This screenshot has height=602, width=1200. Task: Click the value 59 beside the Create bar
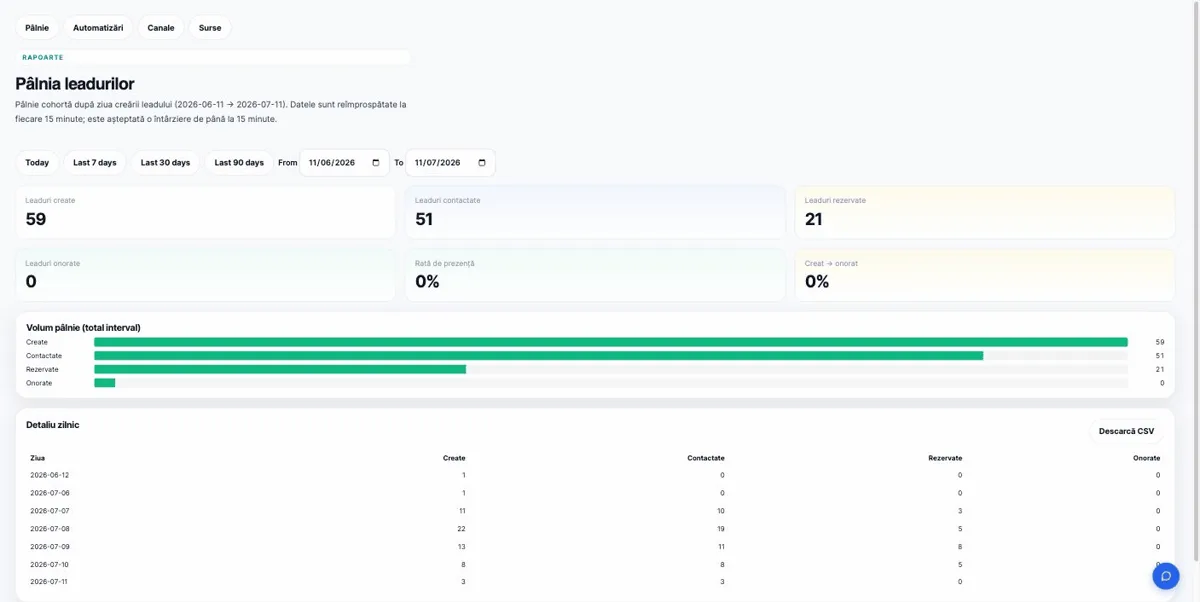(1159, 342)
